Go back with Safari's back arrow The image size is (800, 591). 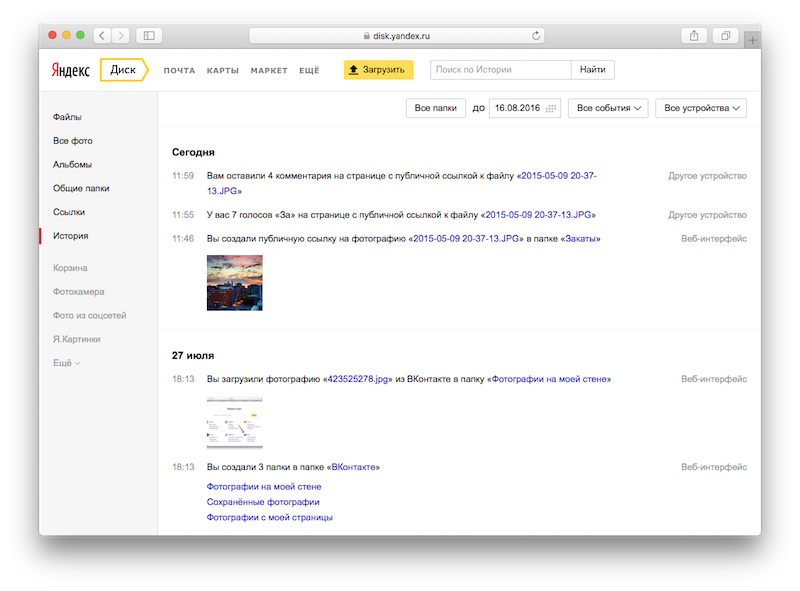[x=102, y=35]
